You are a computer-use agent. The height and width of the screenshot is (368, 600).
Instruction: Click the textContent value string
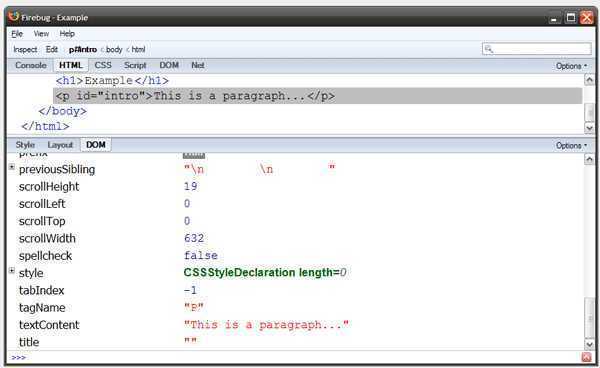tap(266, 325)
